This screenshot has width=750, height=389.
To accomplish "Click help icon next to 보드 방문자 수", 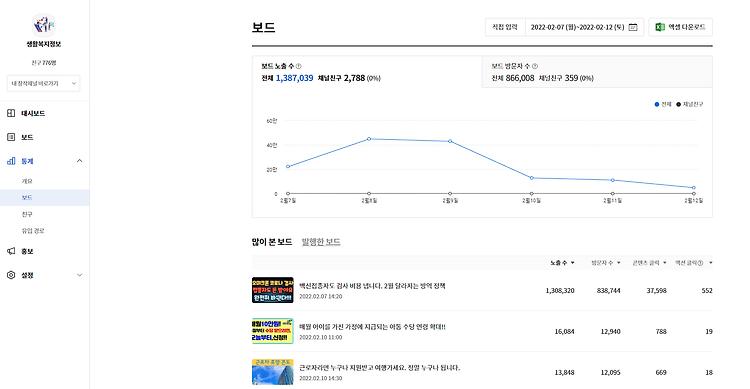I will (x=535, y=67).
